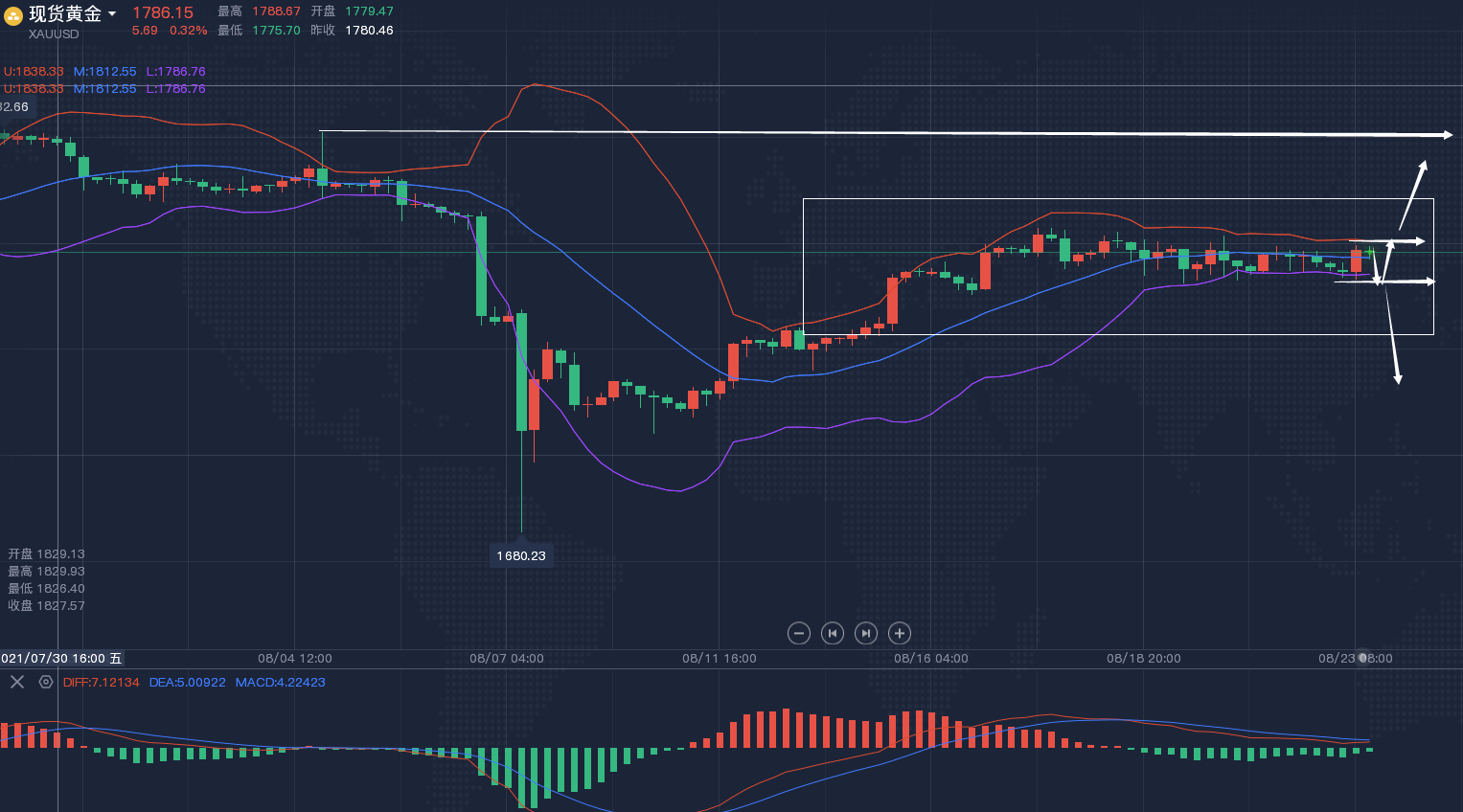Screen dimensions: 1463x812
Task: Open MACD indicator settings gear icon
Action: tap(46, 682)
